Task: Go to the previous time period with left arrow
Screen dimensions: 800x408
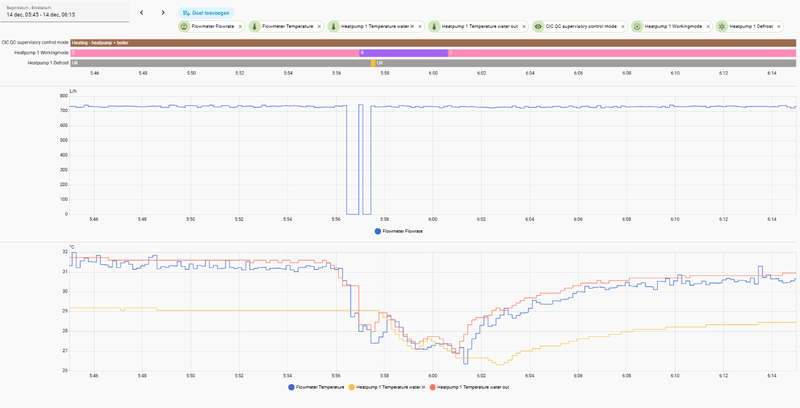Action: point(142,13)
